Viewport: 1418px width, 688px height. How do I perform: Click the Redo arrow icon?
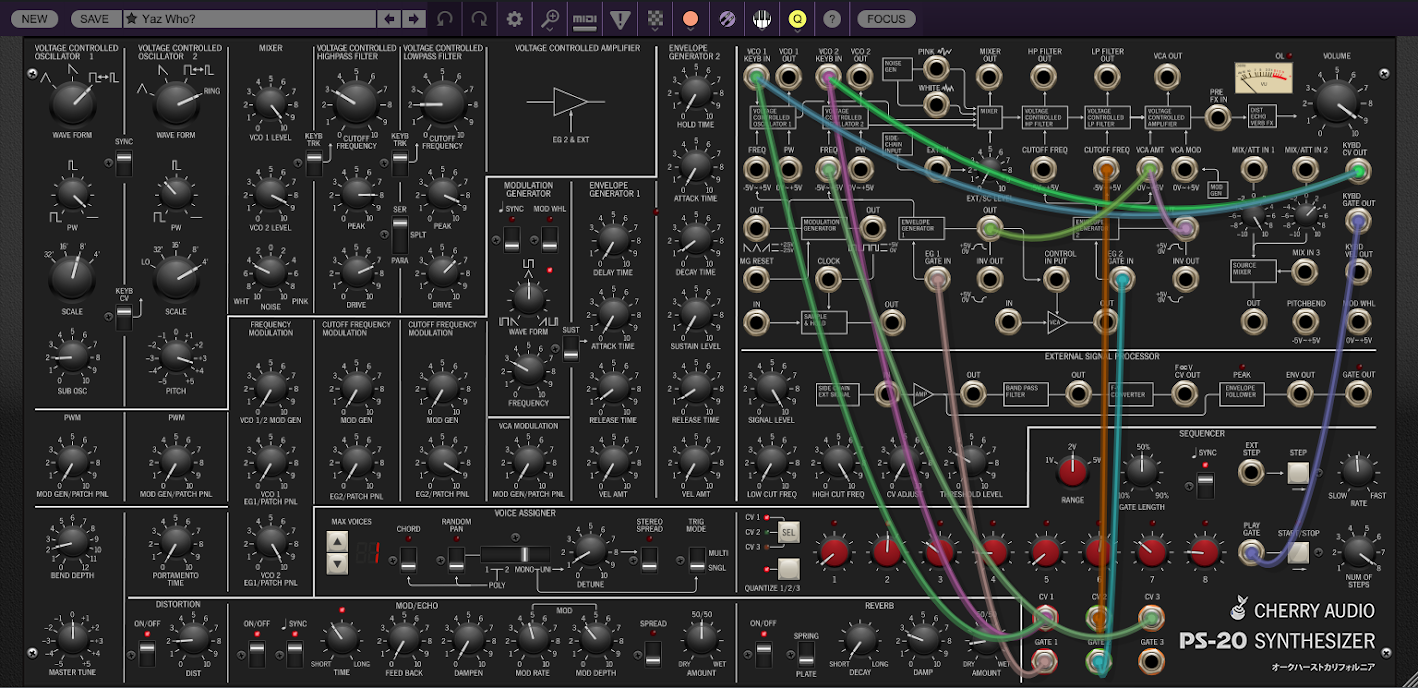click(x=480, y=18)
